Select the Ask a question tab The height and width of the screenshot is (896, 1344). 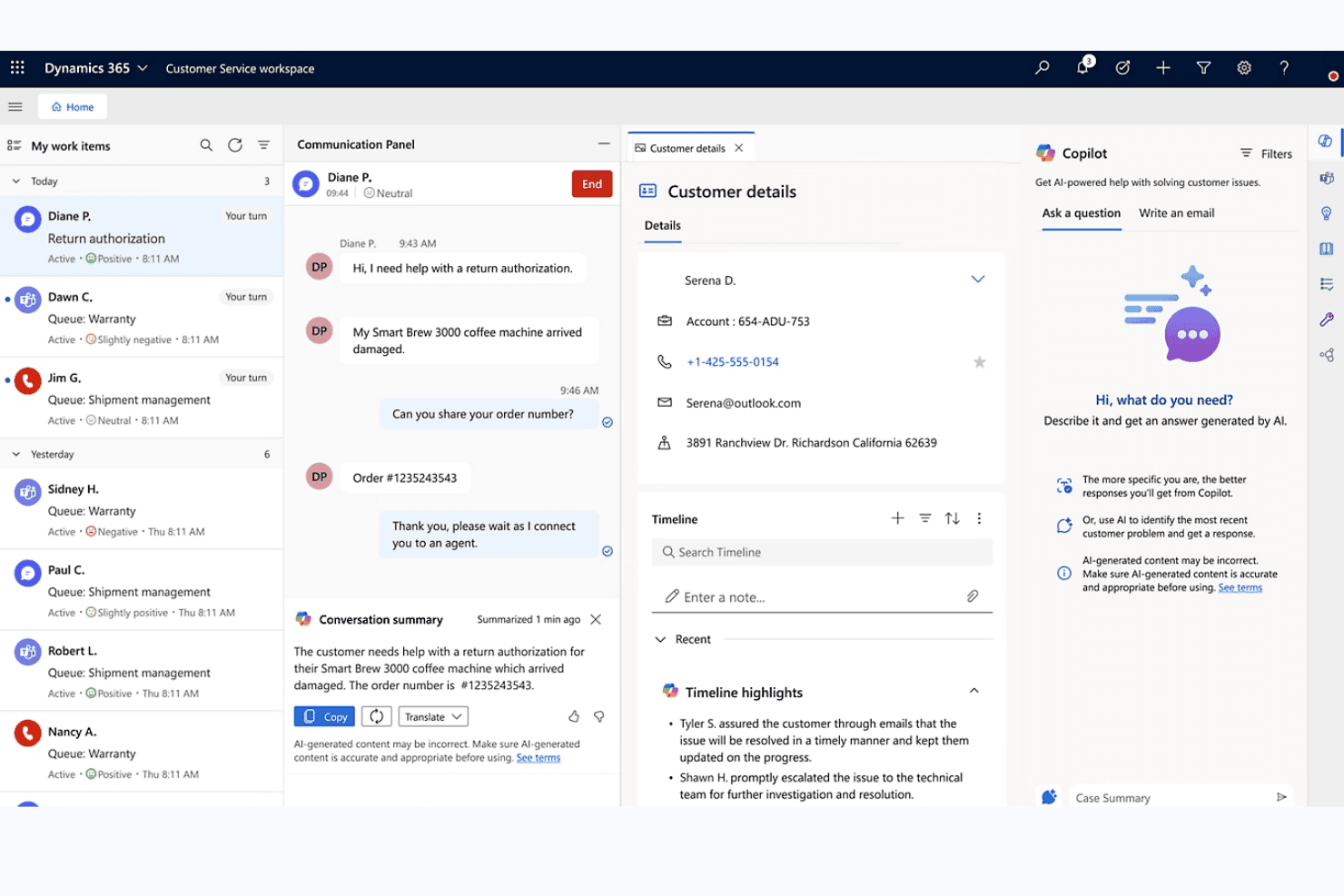tap(1082, 213)
